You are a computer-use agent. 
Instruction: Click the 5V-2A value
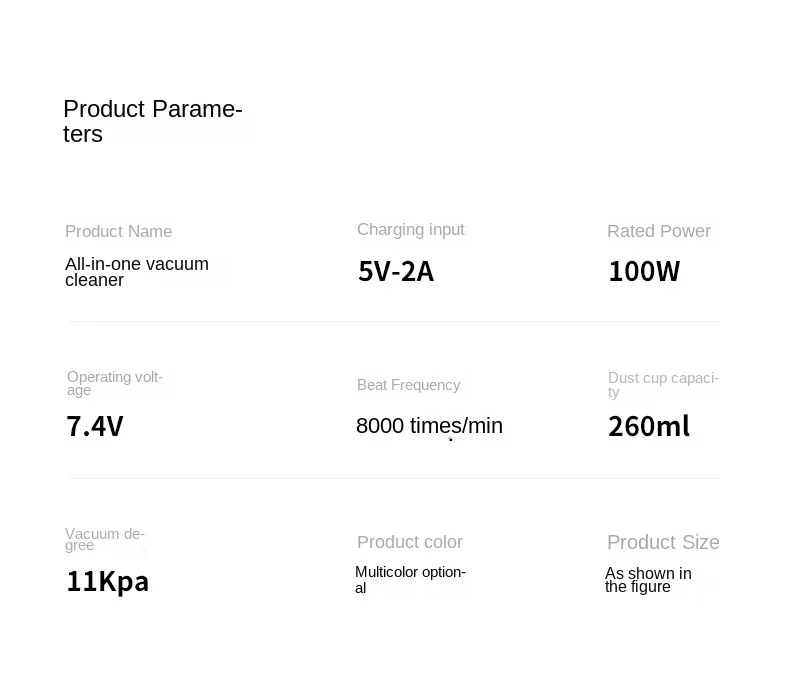(396, 271)
